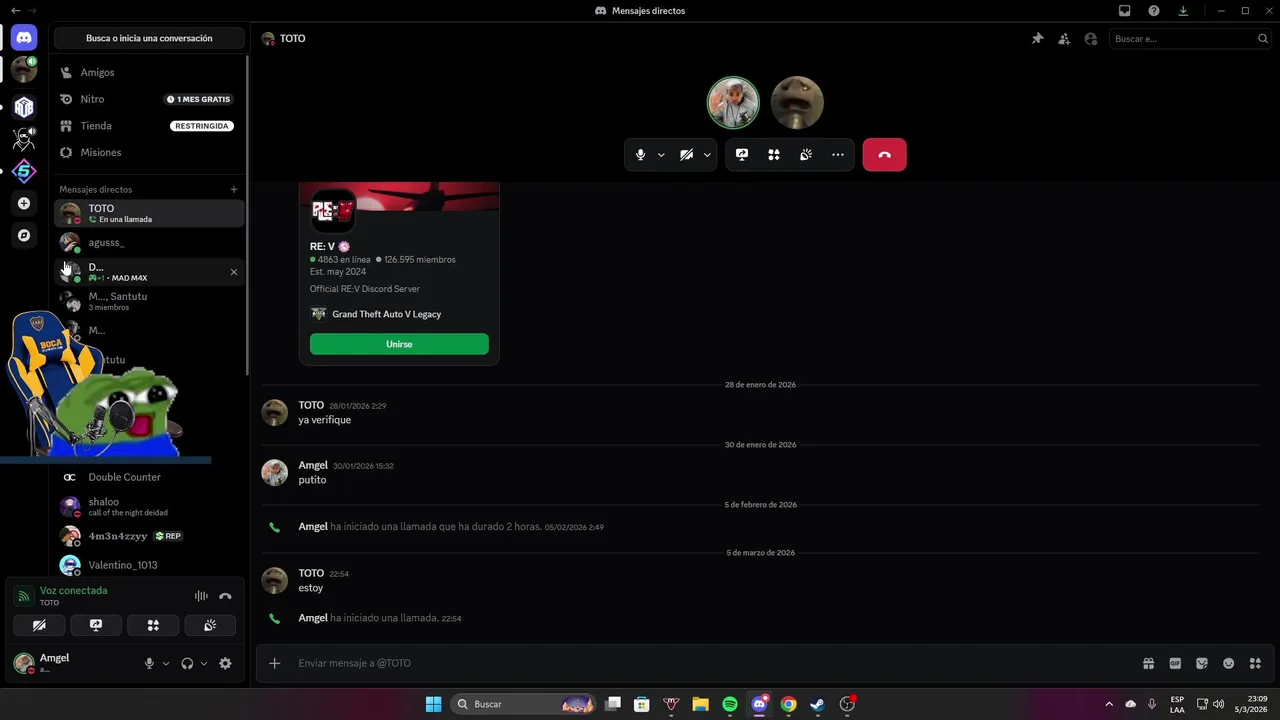
Task: Add a server with plus icon
Action: pyautogui.click(x=24, y=203)
